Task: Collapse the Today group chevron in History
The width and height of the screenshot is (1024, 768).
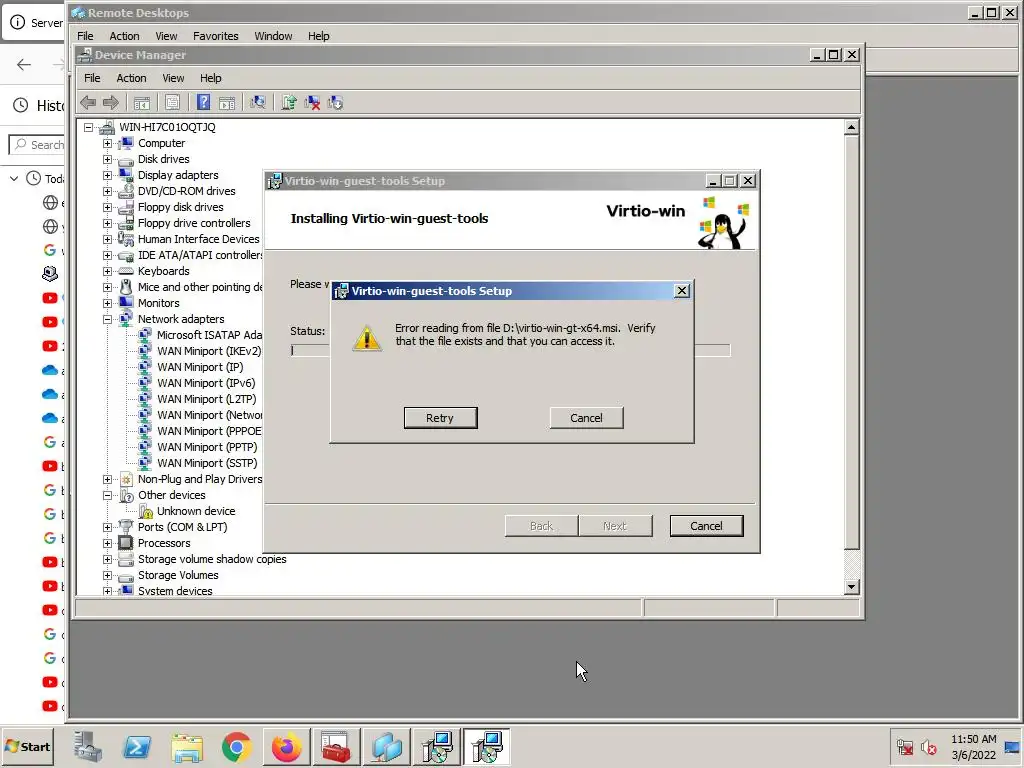Action: point(14,178)
